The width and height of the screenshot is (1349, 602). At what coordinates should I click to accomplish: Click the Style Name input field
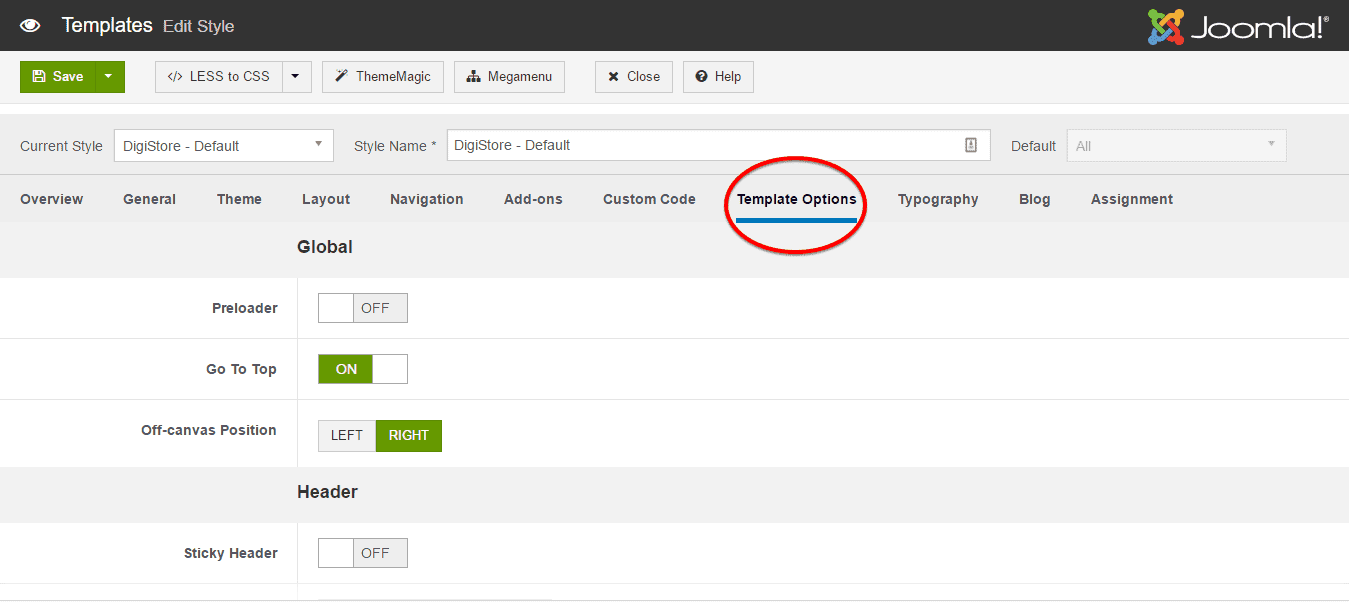(700, 145)
